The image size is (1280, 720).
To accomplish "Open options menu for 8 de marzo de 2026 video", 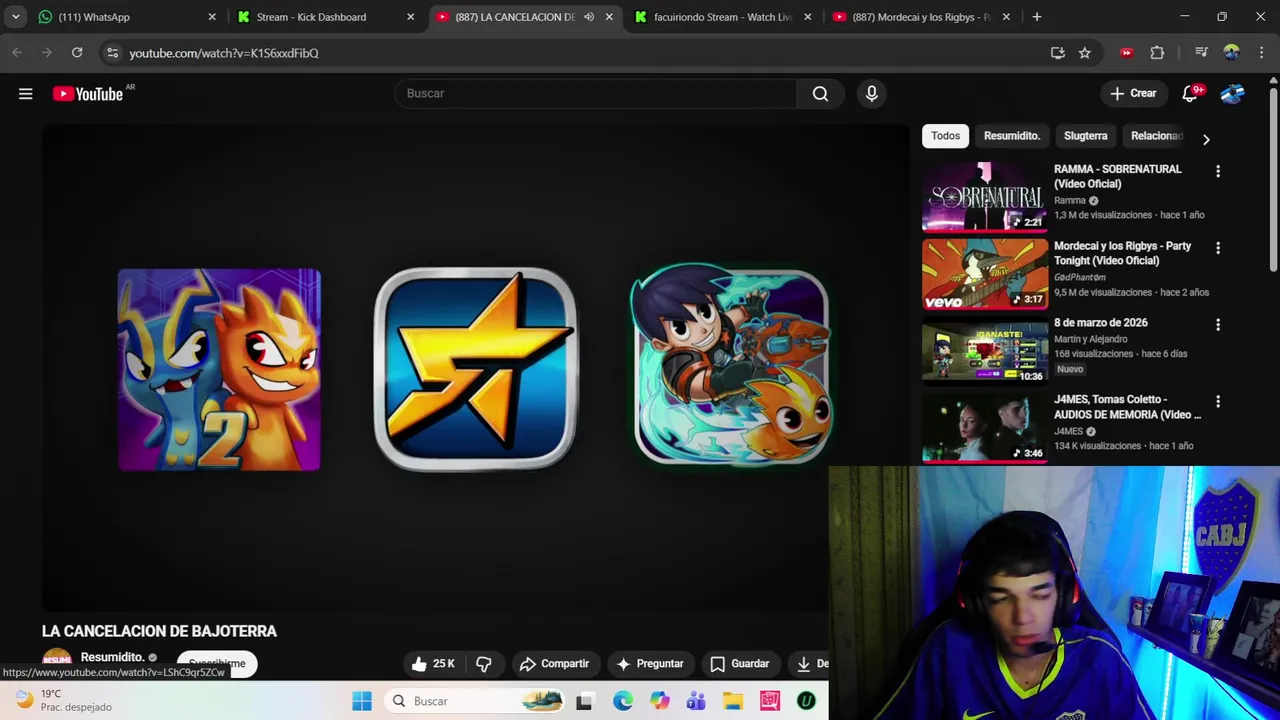I will coord(1218,324).
